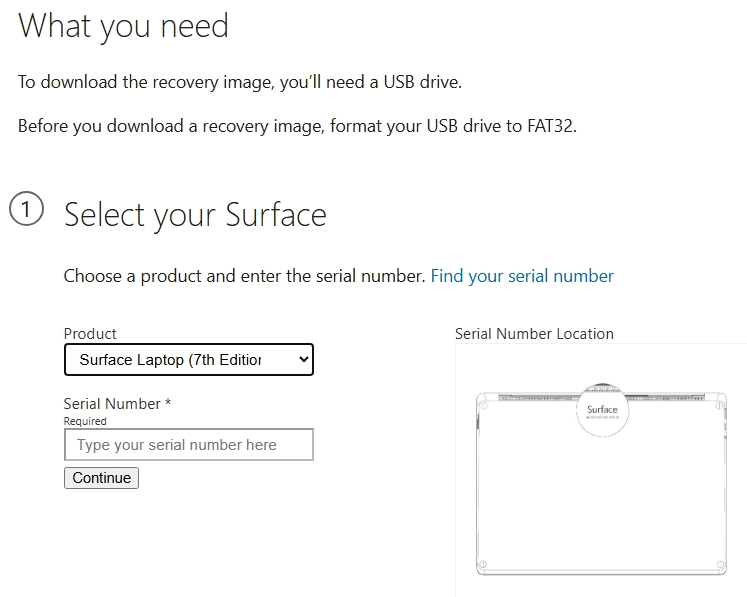Image resolution: width=747 pixels, height=597 pixels.
Task: Click the What you need heading
Action: point(123,26)
